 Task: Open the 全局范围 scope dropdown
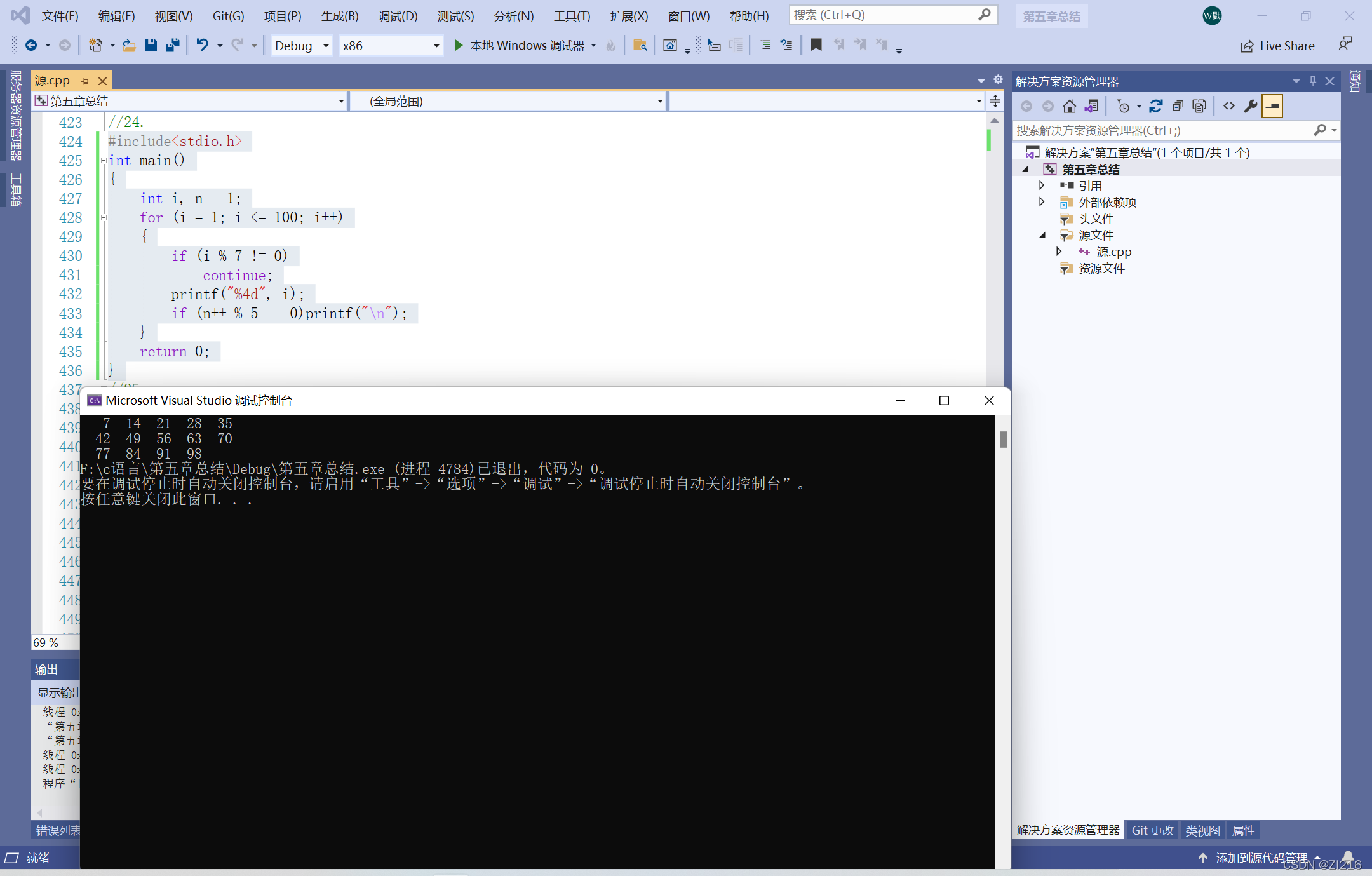(508, 101)
